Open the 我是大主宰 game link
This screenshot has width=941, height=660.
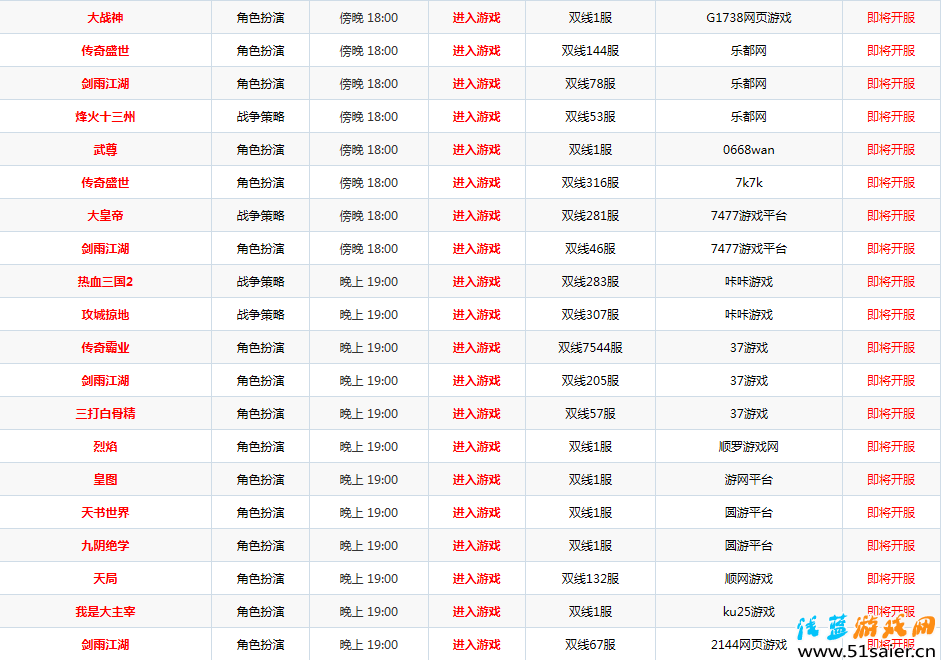(x=105, y=612)
